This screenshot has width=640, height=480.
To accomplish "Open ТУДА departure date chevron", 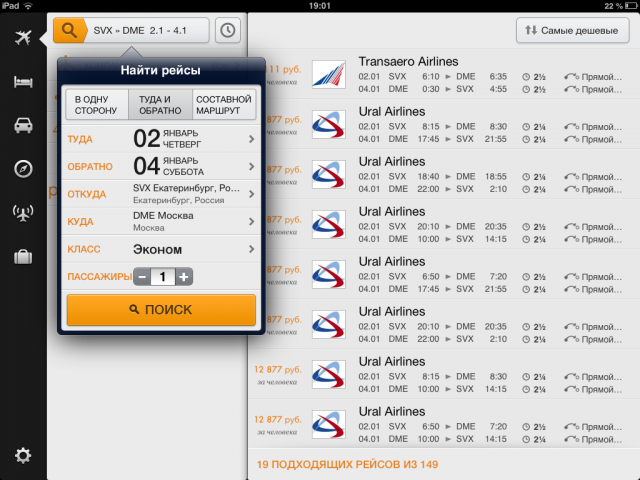I will point(251,139).
